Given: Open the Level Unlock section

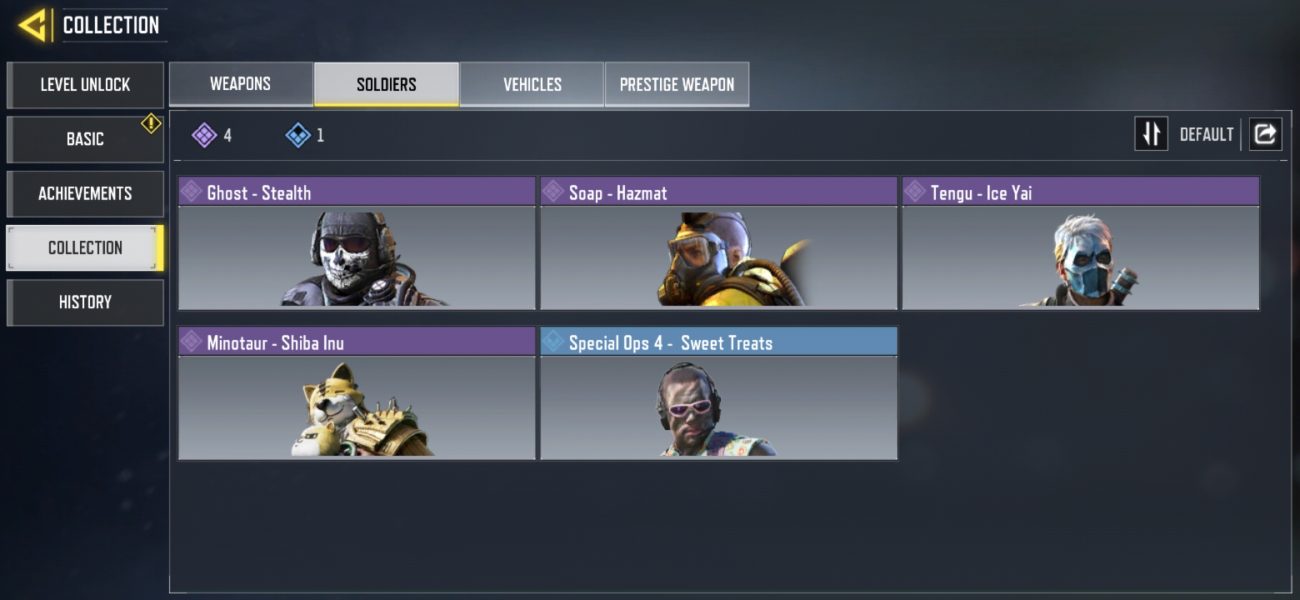Looking at the screenshot, I should click(85, 85).
